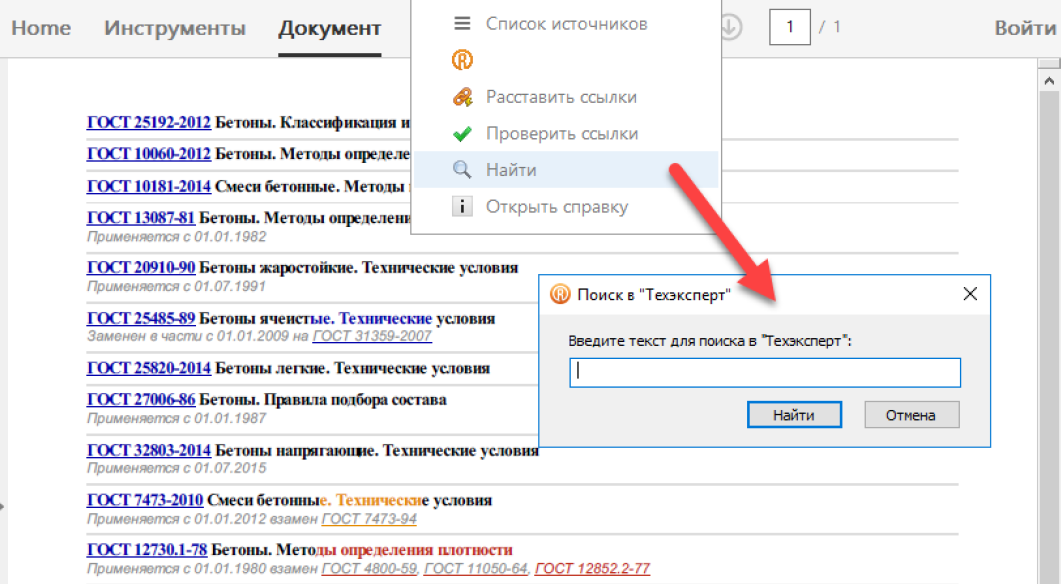Switch to the Home tab

point(41,28)
